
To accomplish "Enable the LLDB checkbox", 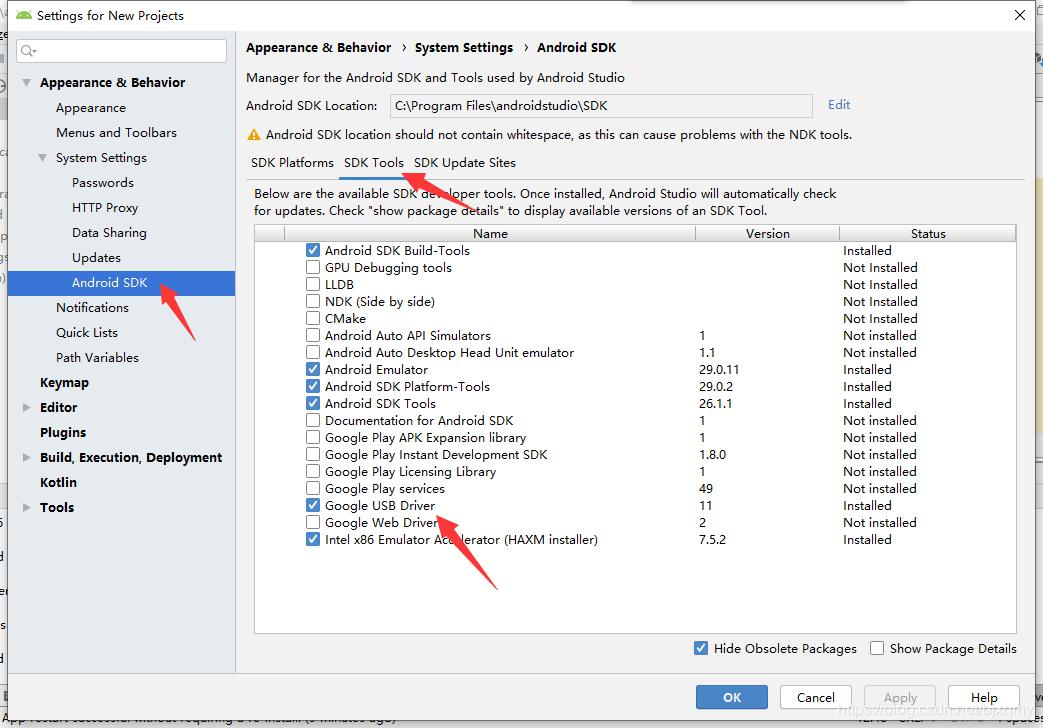I will click(313, 284).
